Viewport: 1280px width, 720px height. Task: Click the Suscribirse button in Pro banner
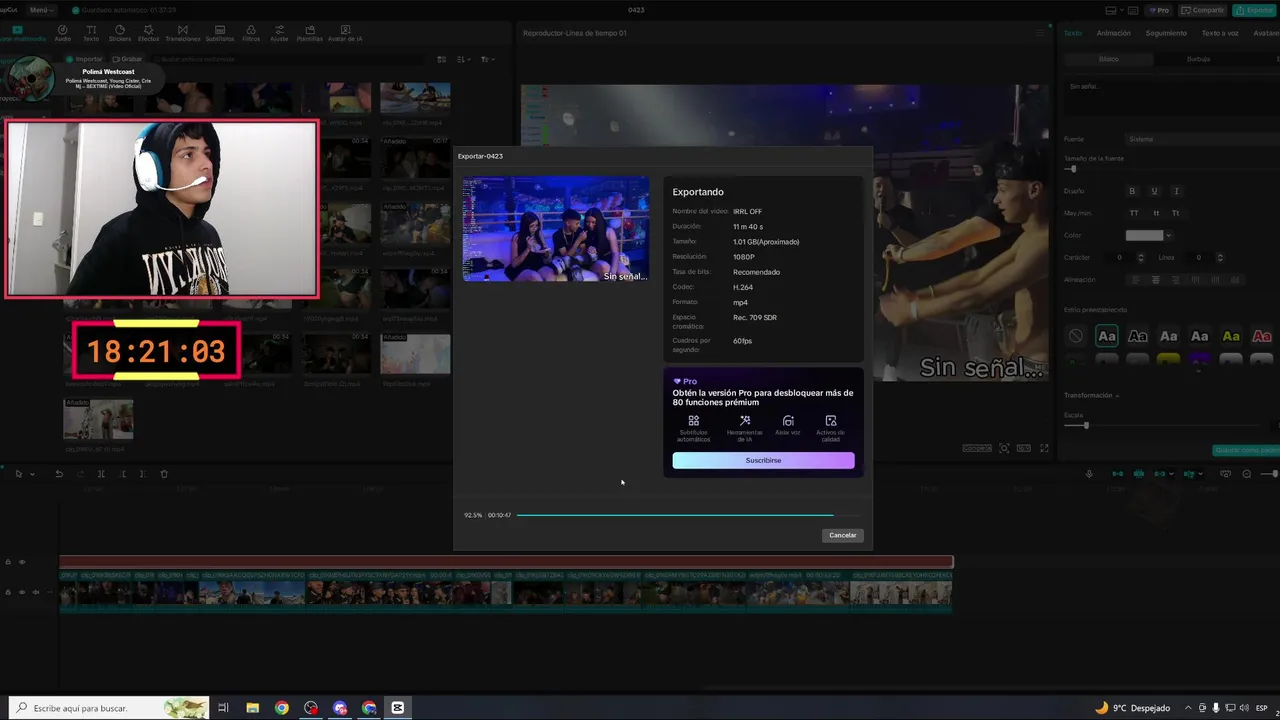(763, 460)
